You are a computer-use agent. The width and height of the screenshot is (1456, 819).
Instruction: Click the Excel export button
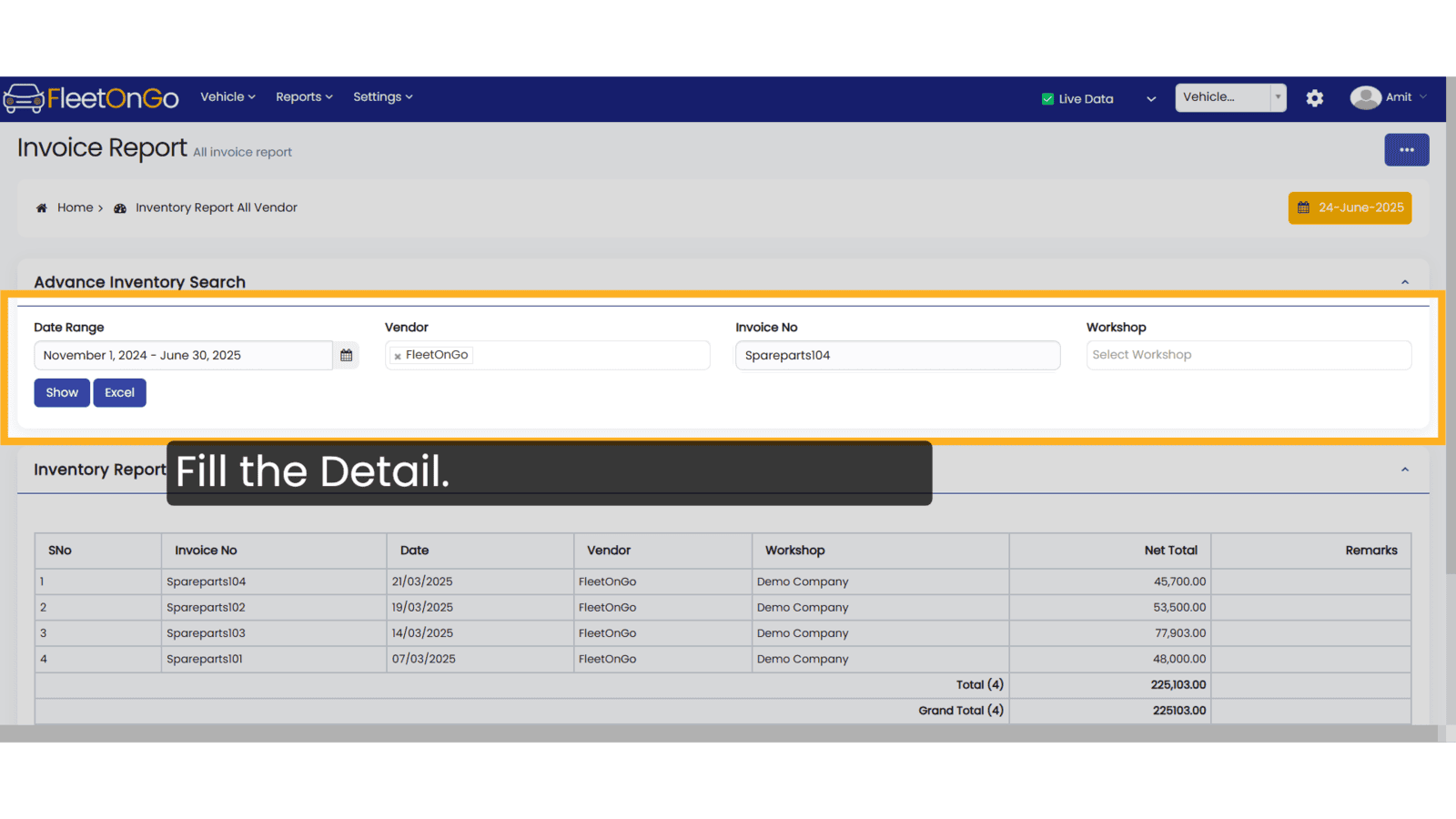(x=119, y=393)
